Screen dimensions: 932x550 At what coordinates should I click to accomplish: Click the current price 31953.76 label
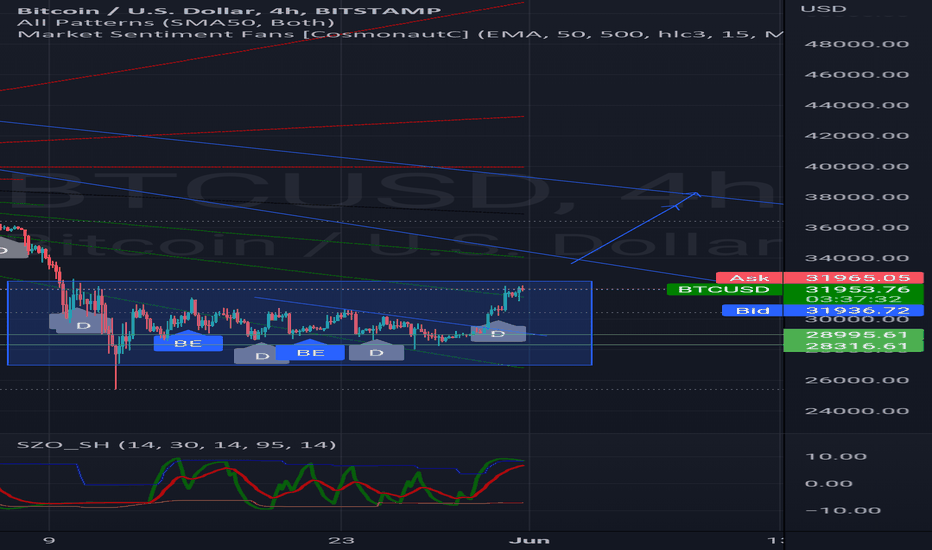tap(857, 289)
